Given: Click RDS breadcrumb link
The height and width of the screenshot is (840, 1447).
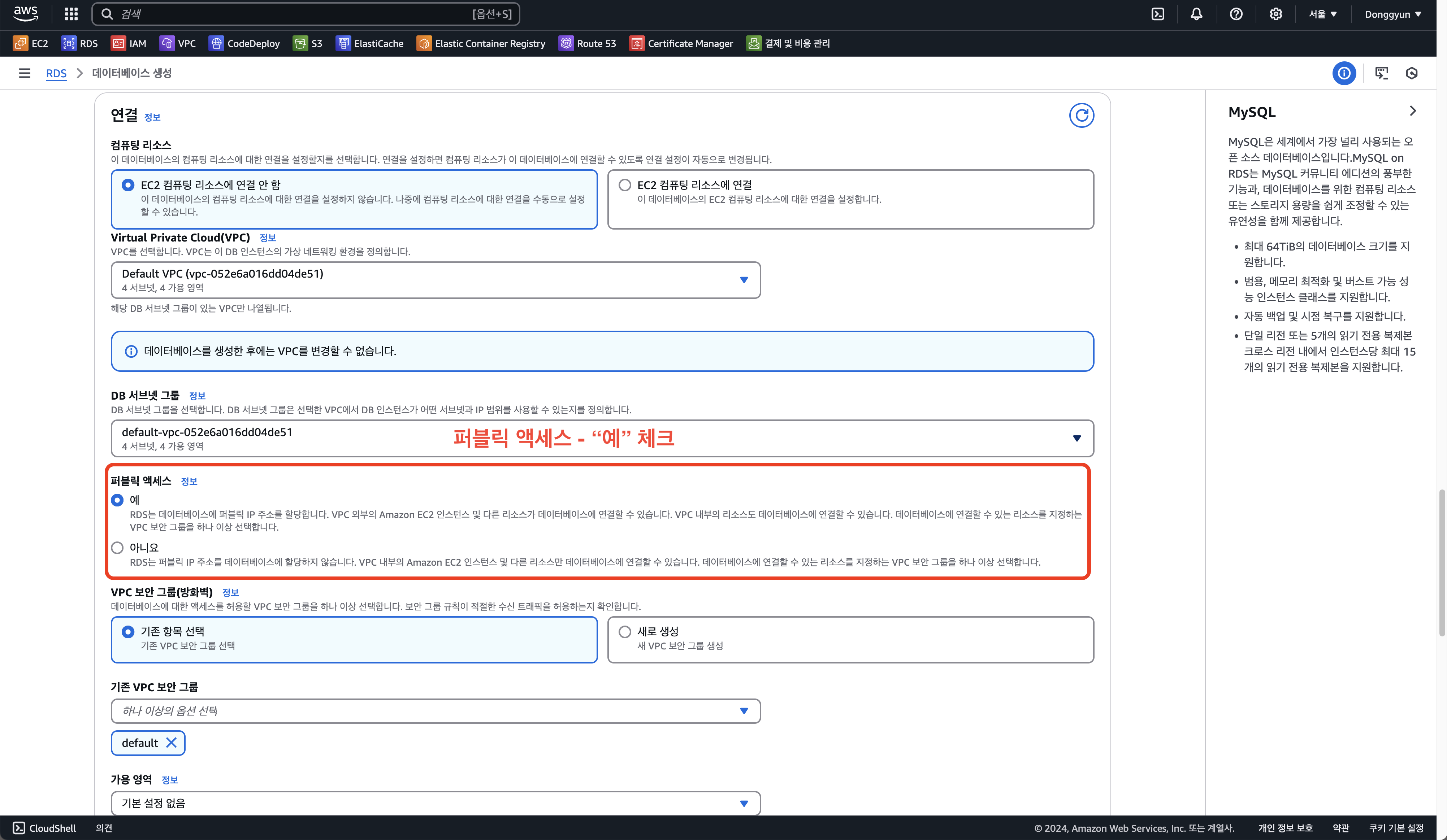Looking at the screenshot, I should click(56, 73).
